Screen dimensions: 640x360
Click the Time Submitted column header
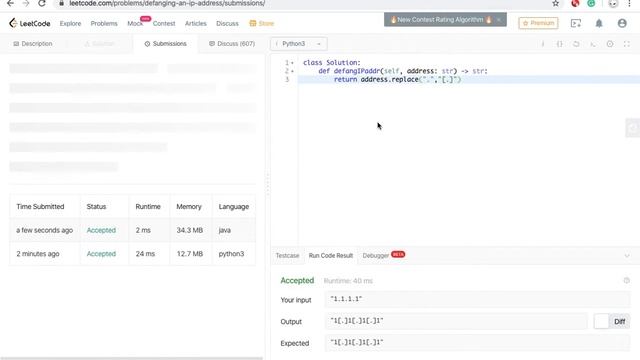(x=40, y=207)
